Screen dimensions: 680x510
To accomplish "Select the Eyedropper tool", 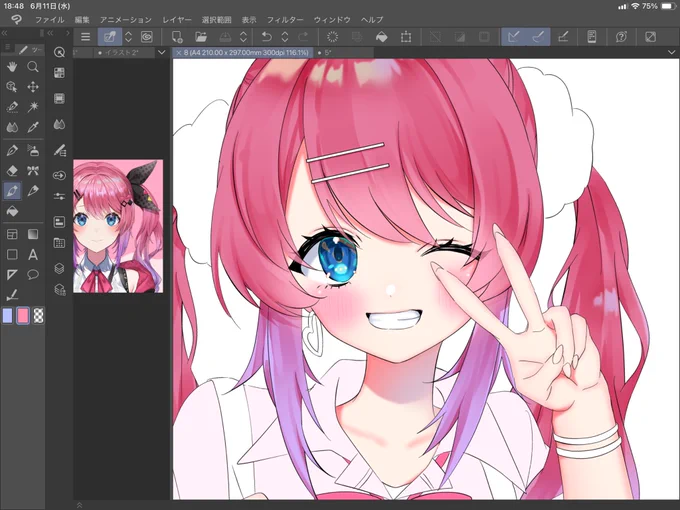I will [x=33, y=127].
